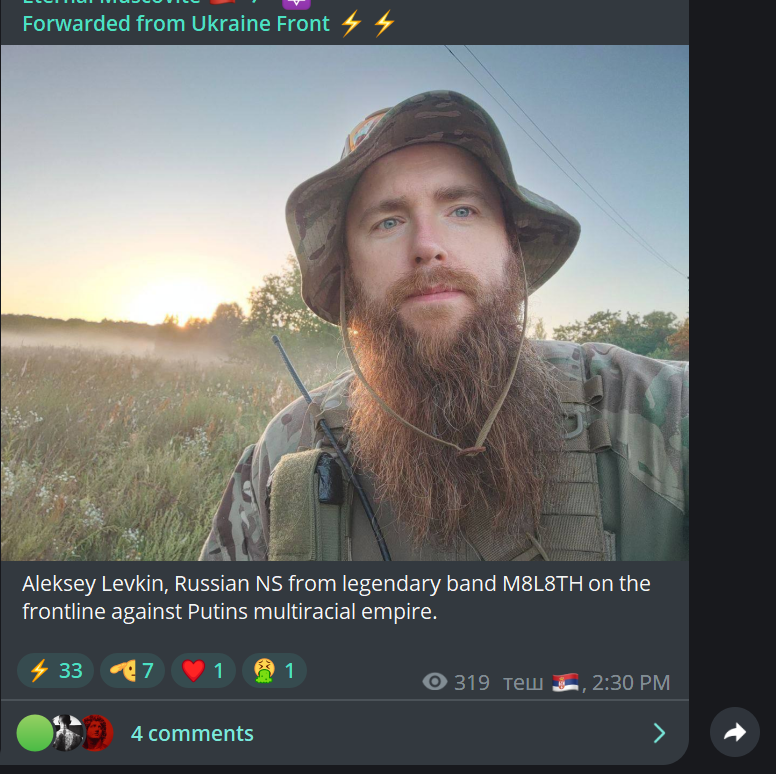Toggle the red heart reaction
Screen dimensions: 776x774
click(203, 671)
